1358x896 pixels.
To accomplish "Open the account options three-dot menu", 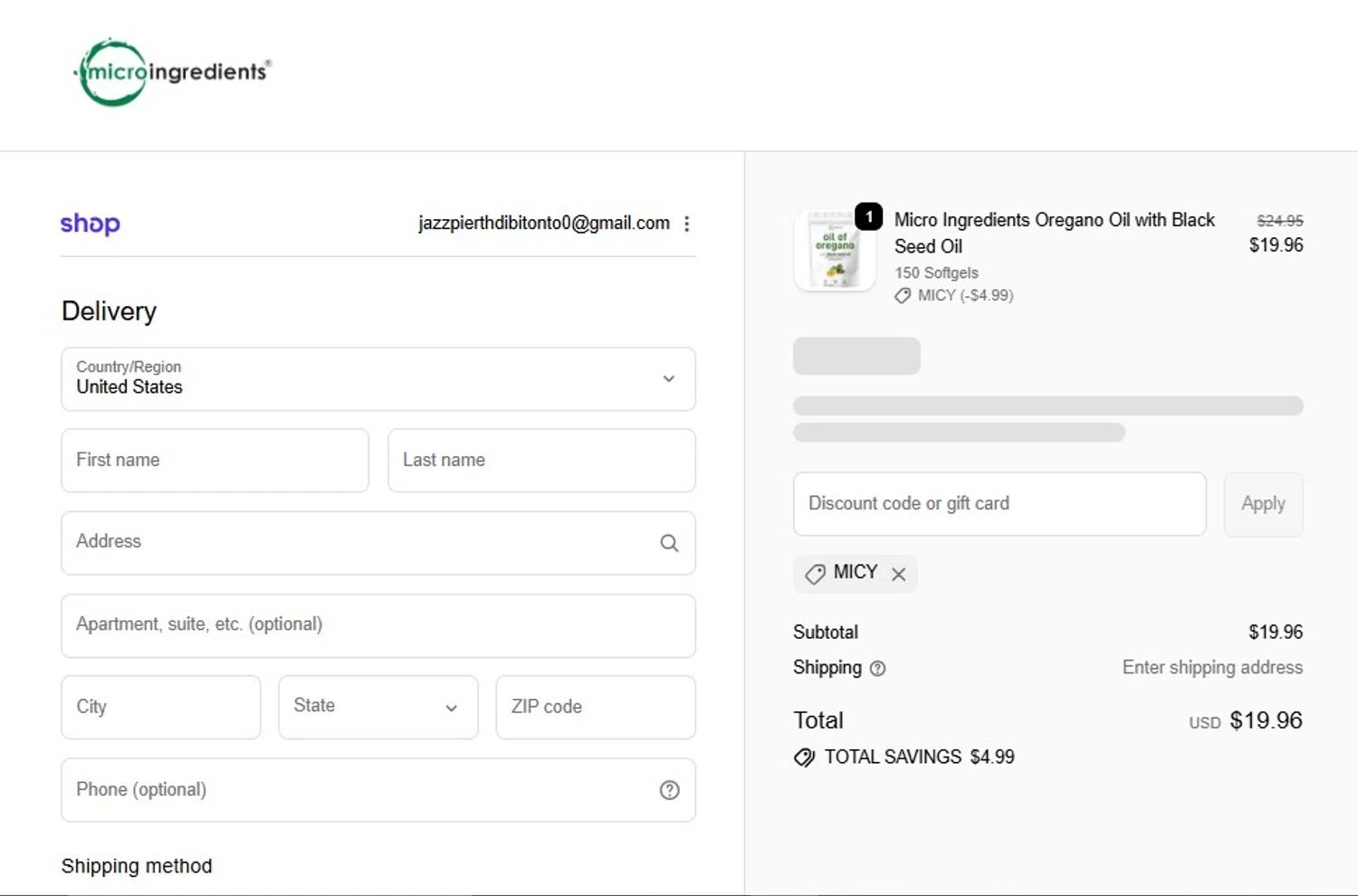I will tap(687, 224).
